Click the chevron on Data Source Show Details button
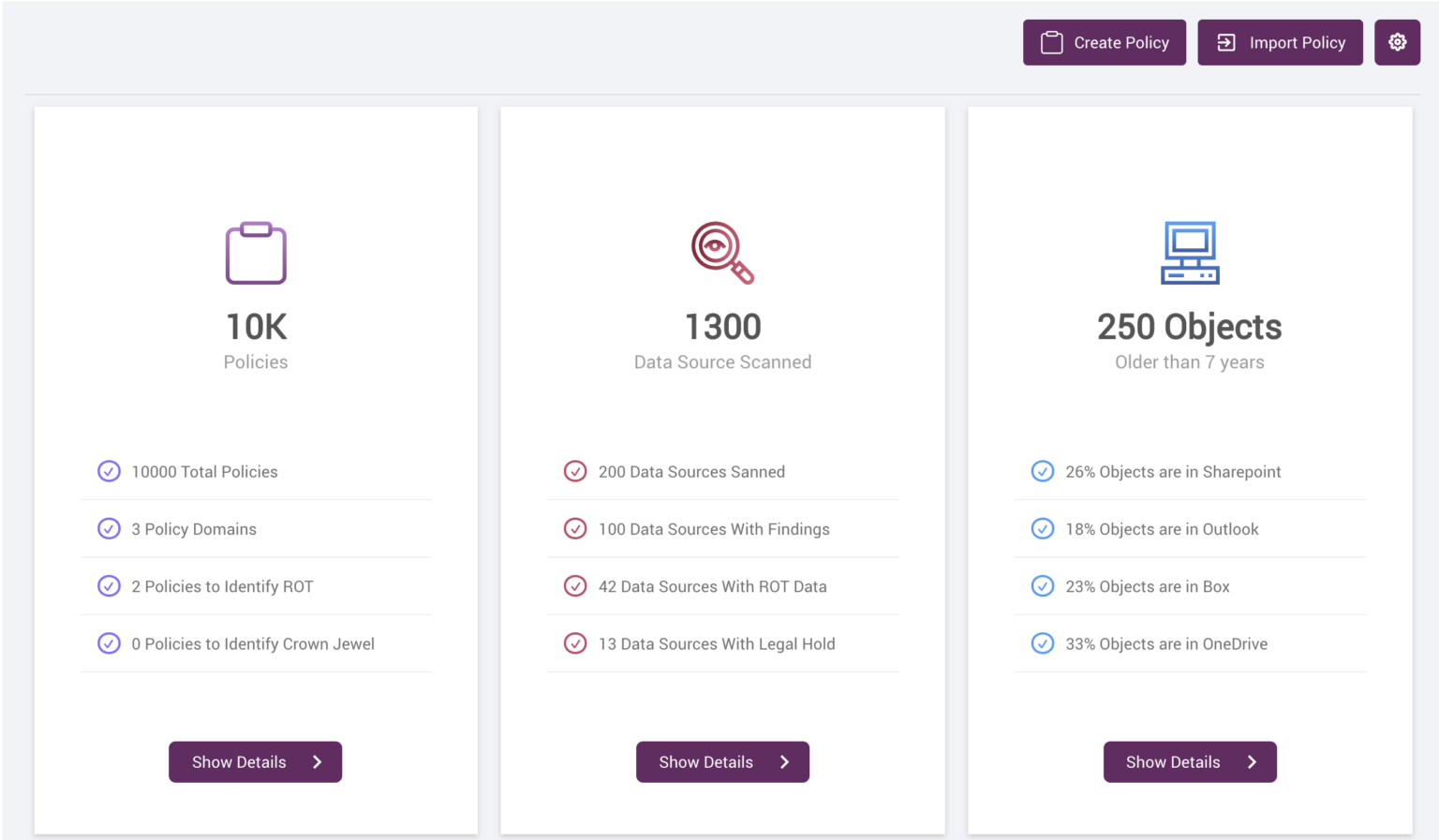The width and height of the screenshot is (1439, 840). tap(785, 761)
